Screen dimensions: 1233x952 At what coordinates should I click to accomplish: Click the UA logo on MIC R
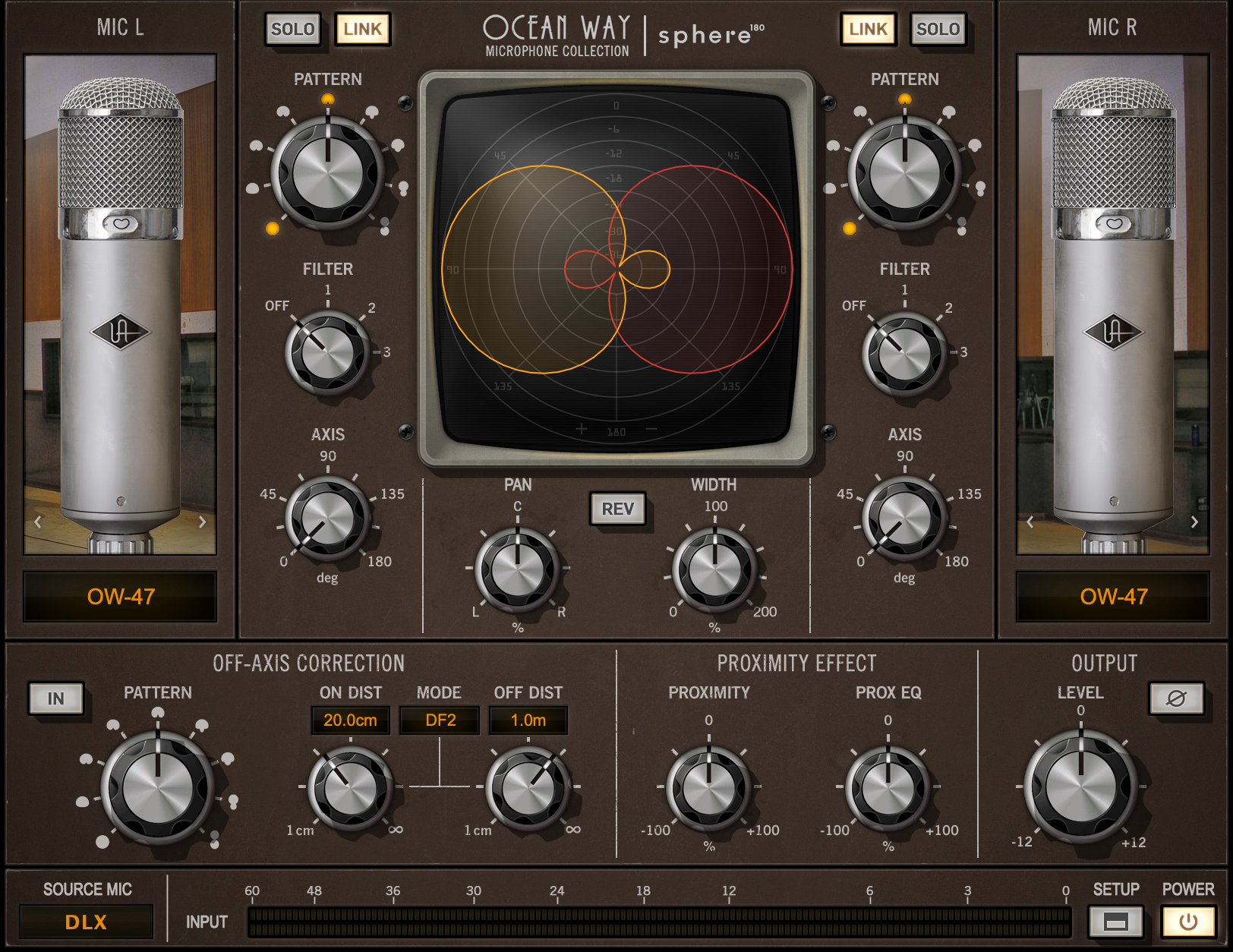click(x=1113, y=332)
